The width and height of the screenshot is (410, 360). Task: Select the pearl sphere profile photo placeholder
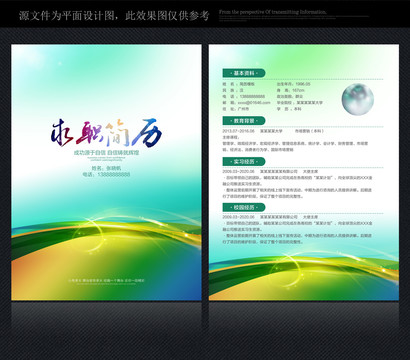(358, 99)
